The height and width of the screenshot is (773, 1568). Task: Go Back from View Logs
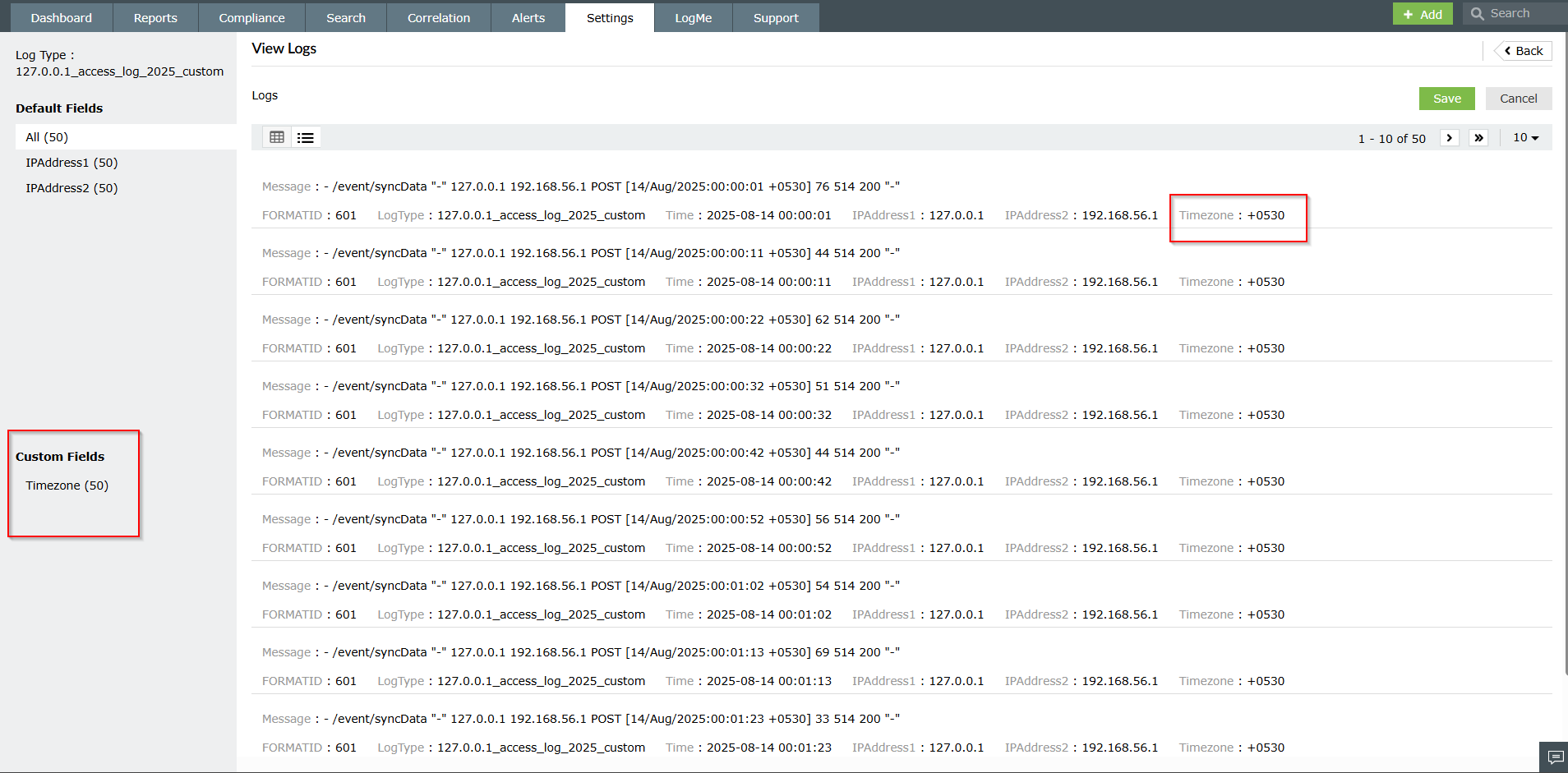point(1524,51)
